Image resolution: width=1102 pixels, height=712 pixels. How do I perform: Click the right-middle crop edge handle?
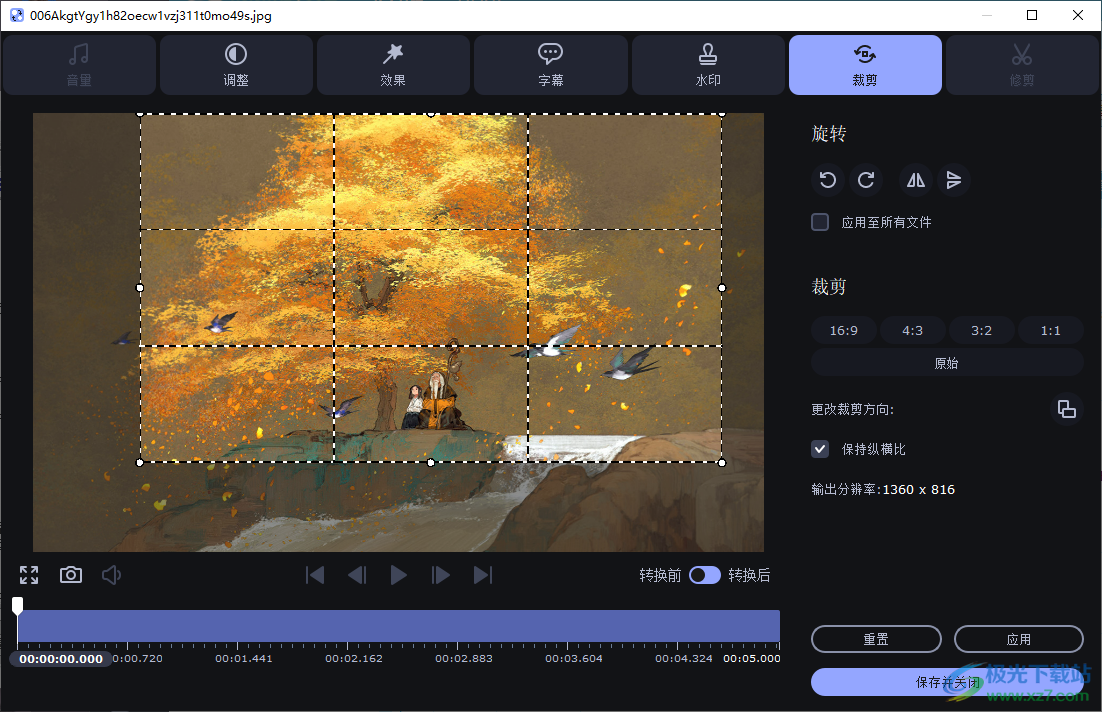722,287
